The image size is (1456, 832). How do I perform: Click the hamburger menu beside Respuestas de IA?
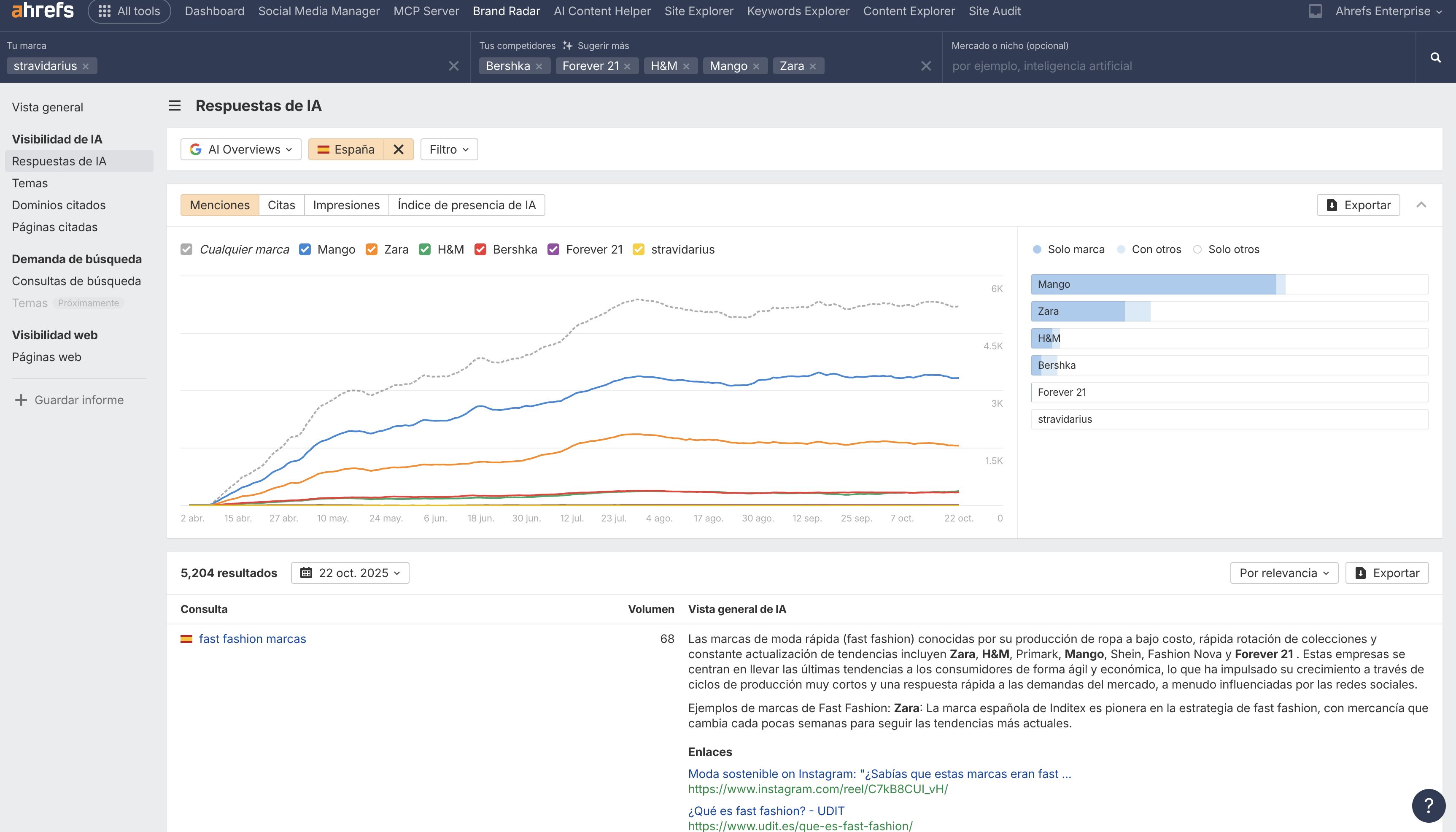[x=175, y=106]
